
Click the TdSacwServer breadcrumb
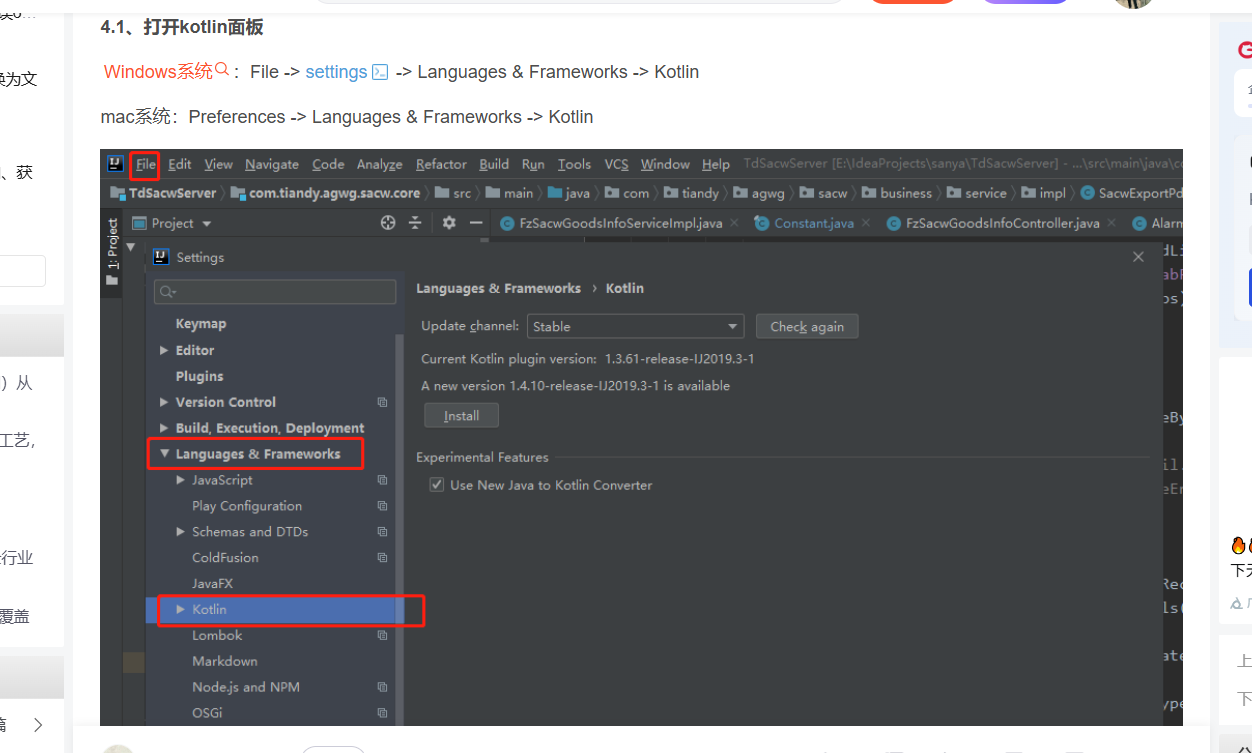[x=163, y=193]
